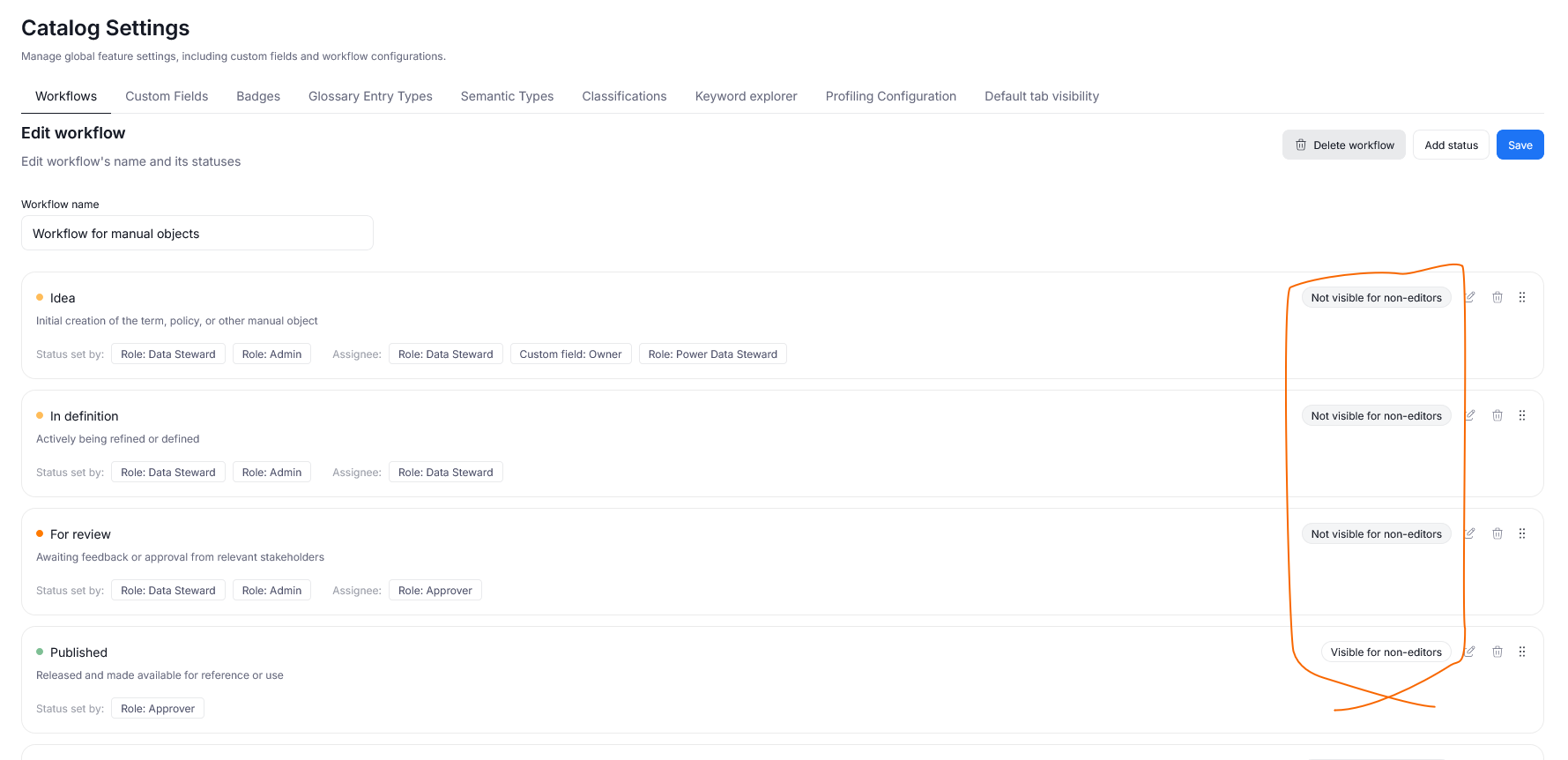Click the 'Idea' status name

point(63,298)
